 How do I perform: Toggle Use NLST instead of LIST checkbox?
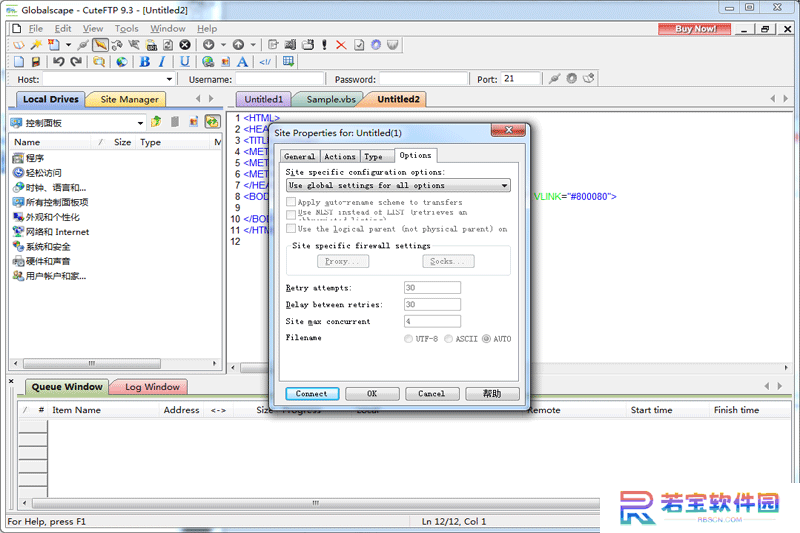click(x=291, y=214)
